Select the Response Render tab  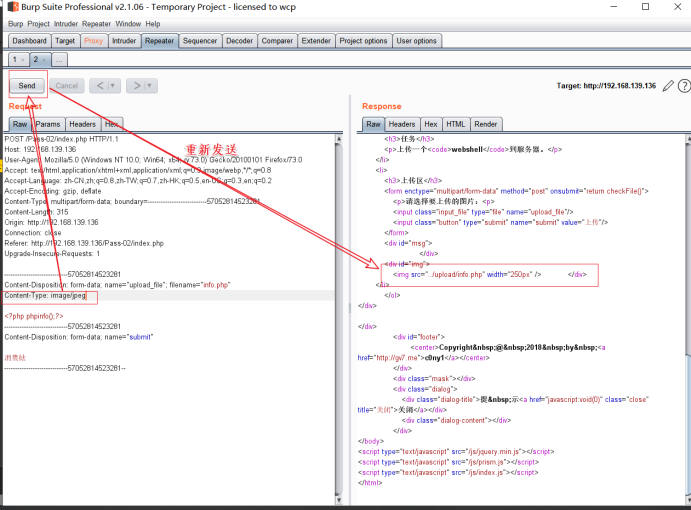coord(486,124)
